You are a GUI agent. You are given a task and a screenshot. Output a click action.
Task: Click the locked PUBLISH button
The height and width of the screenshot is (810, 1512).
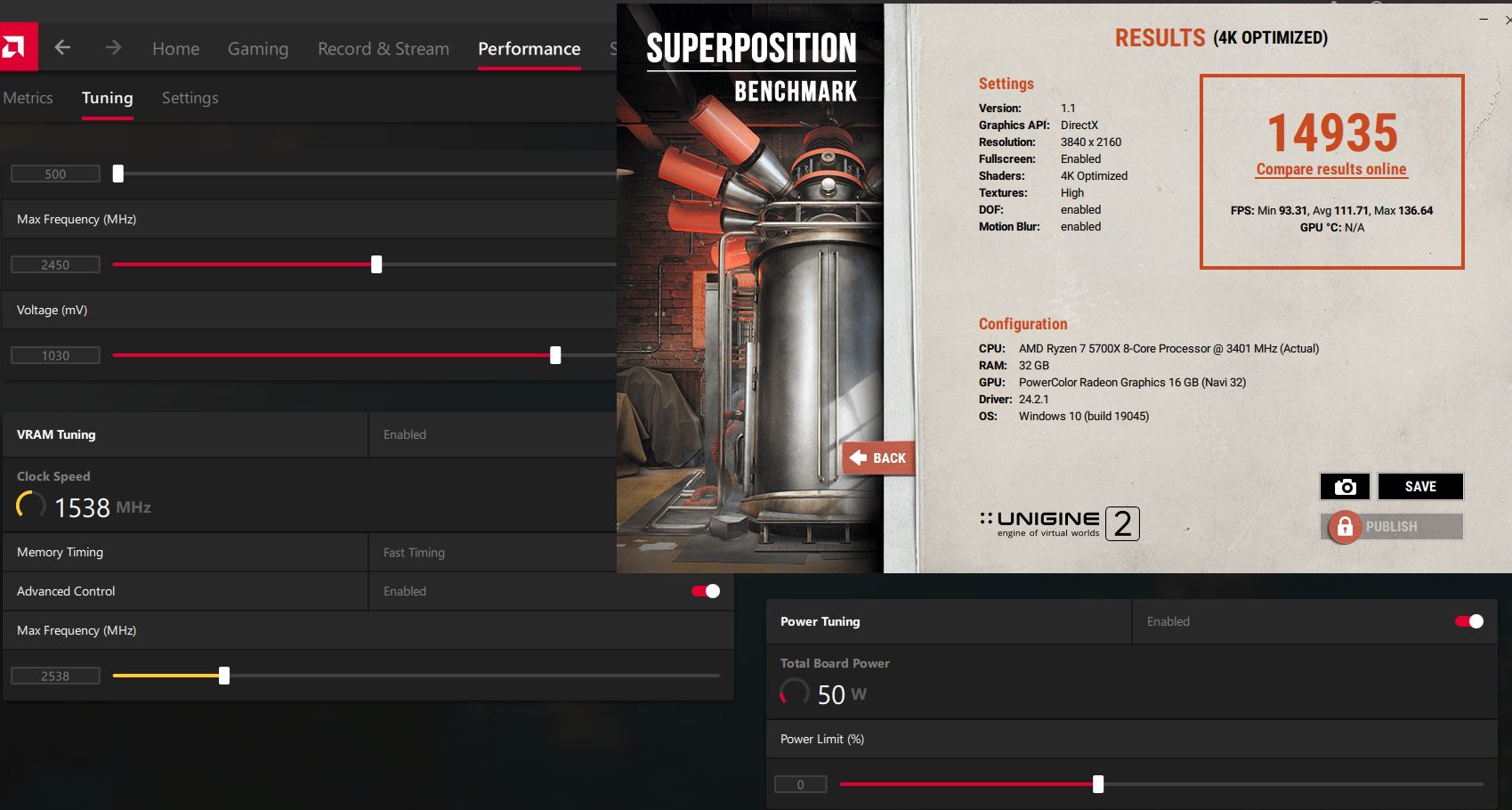click(1392, 527)
